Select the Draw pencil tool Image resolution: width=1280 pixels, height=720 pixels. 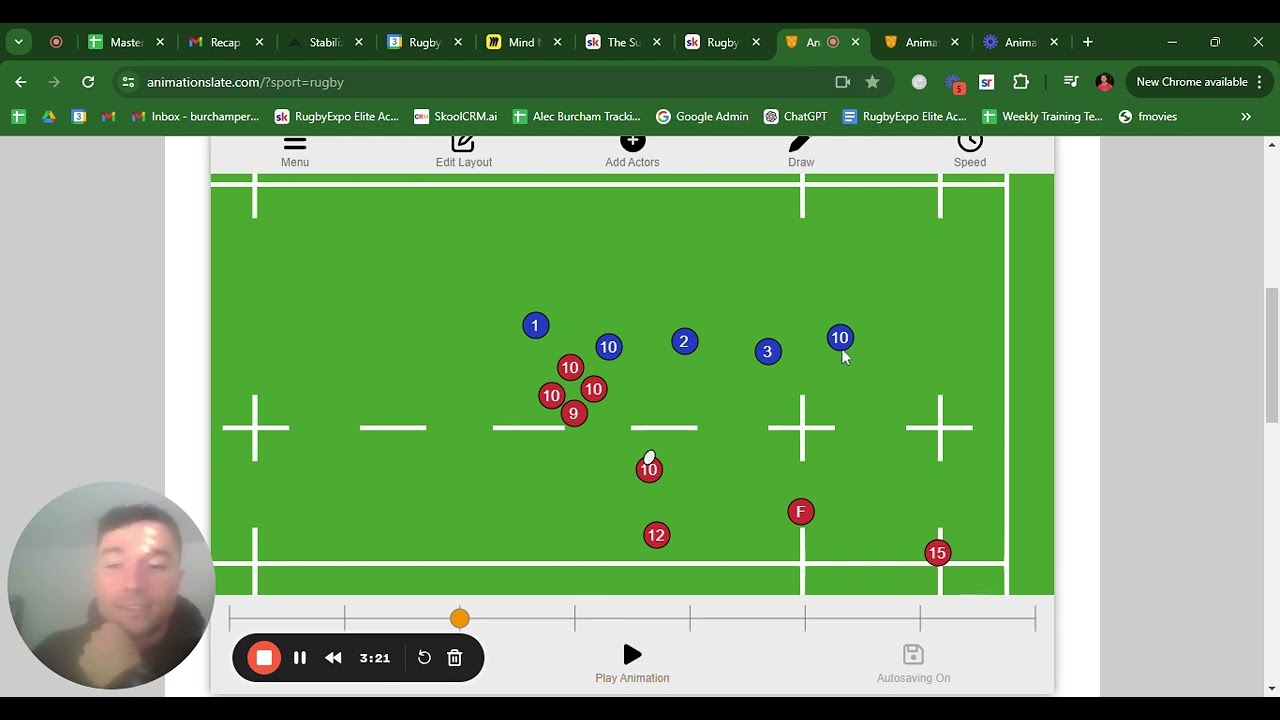pos(801,151)
